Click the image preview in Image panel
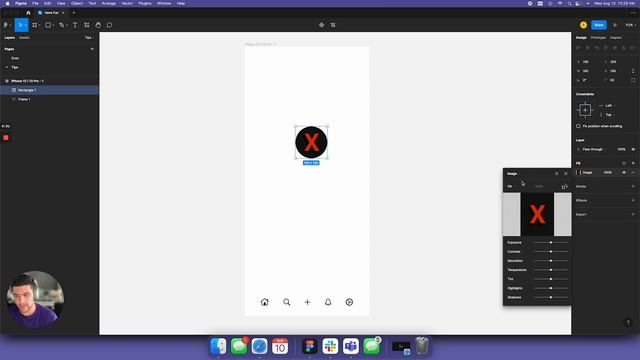 click(x=537, y=214)
